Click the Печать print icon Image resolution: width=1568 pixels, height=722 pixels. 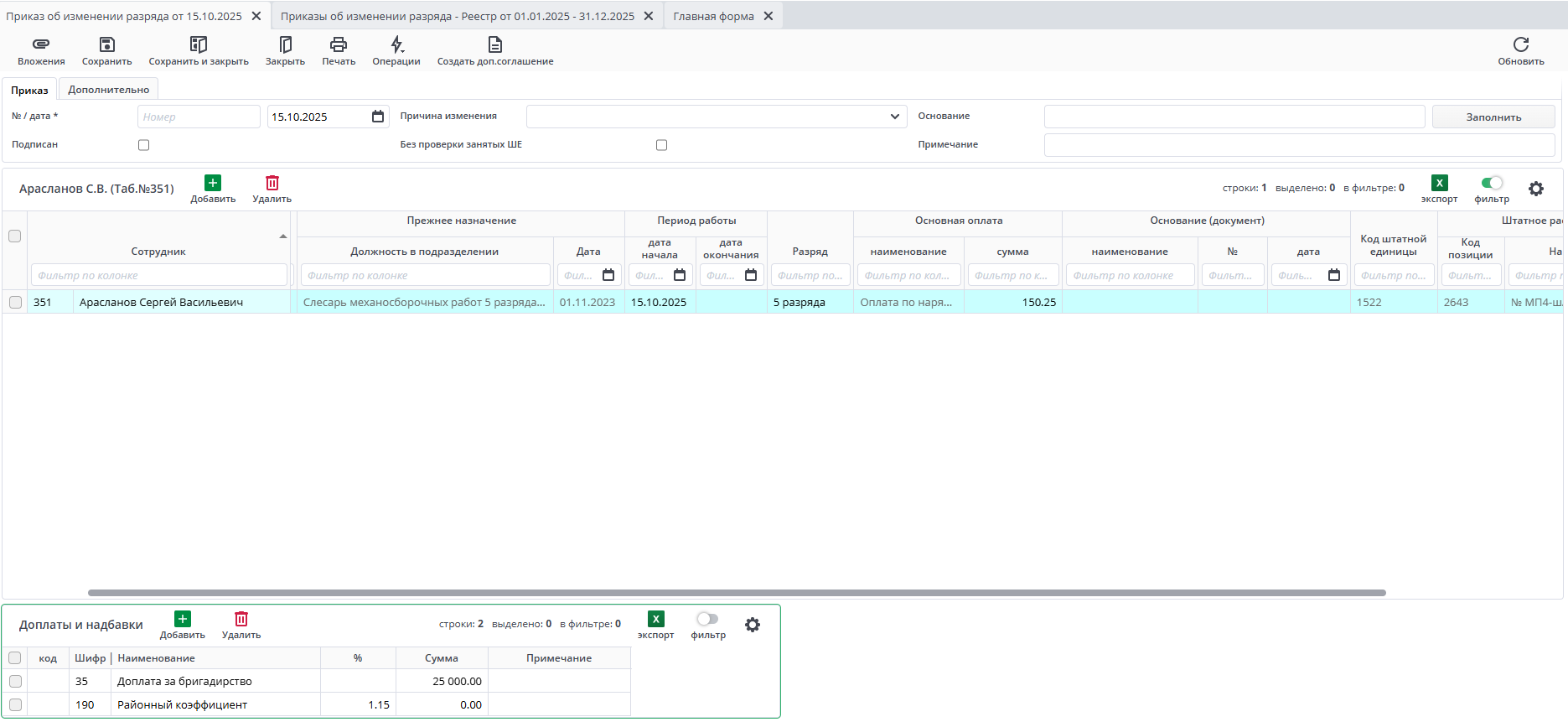click(339, 44)
